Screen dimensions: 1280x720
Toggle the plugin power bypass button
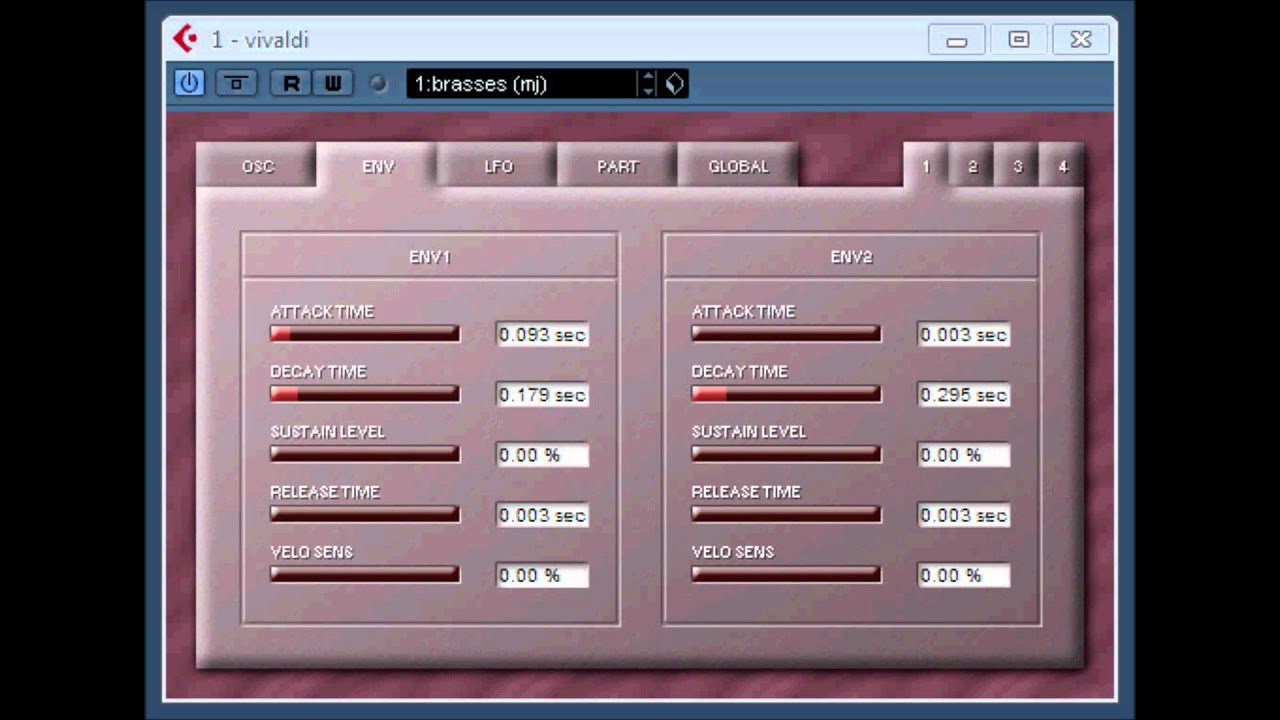(189, 83)
